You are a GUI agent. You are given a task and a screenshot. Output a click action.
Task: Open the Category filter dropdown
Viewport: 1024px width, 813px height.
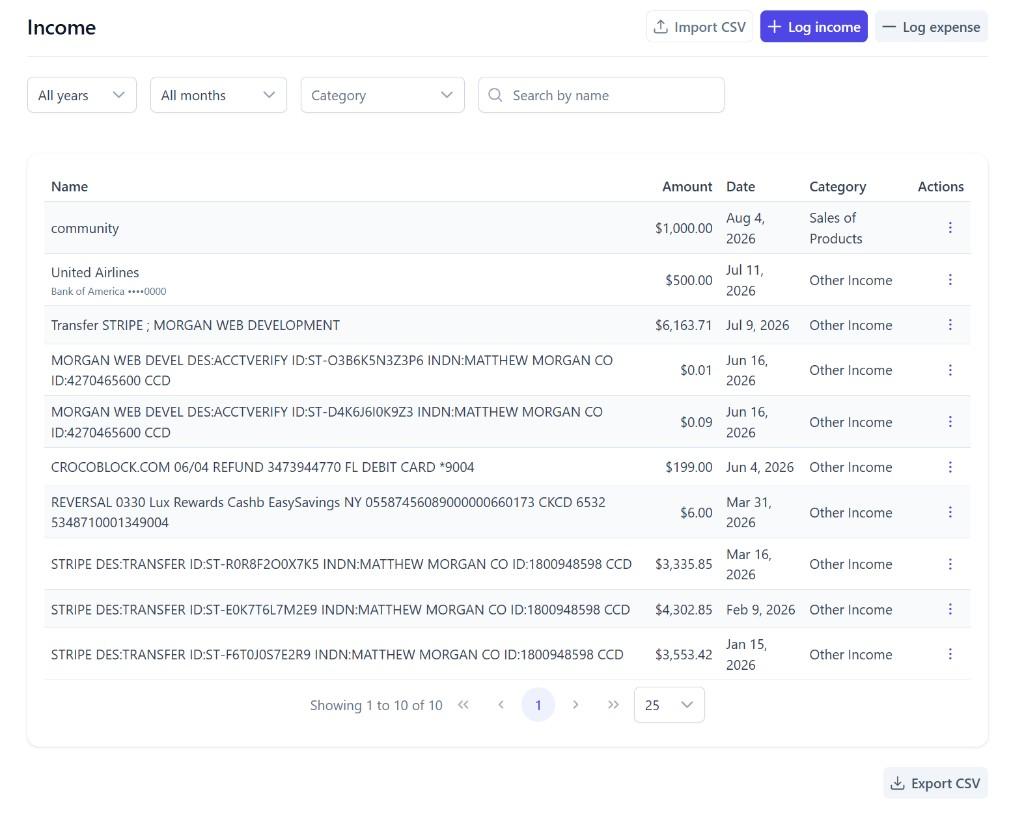click(x=382, y=95)
